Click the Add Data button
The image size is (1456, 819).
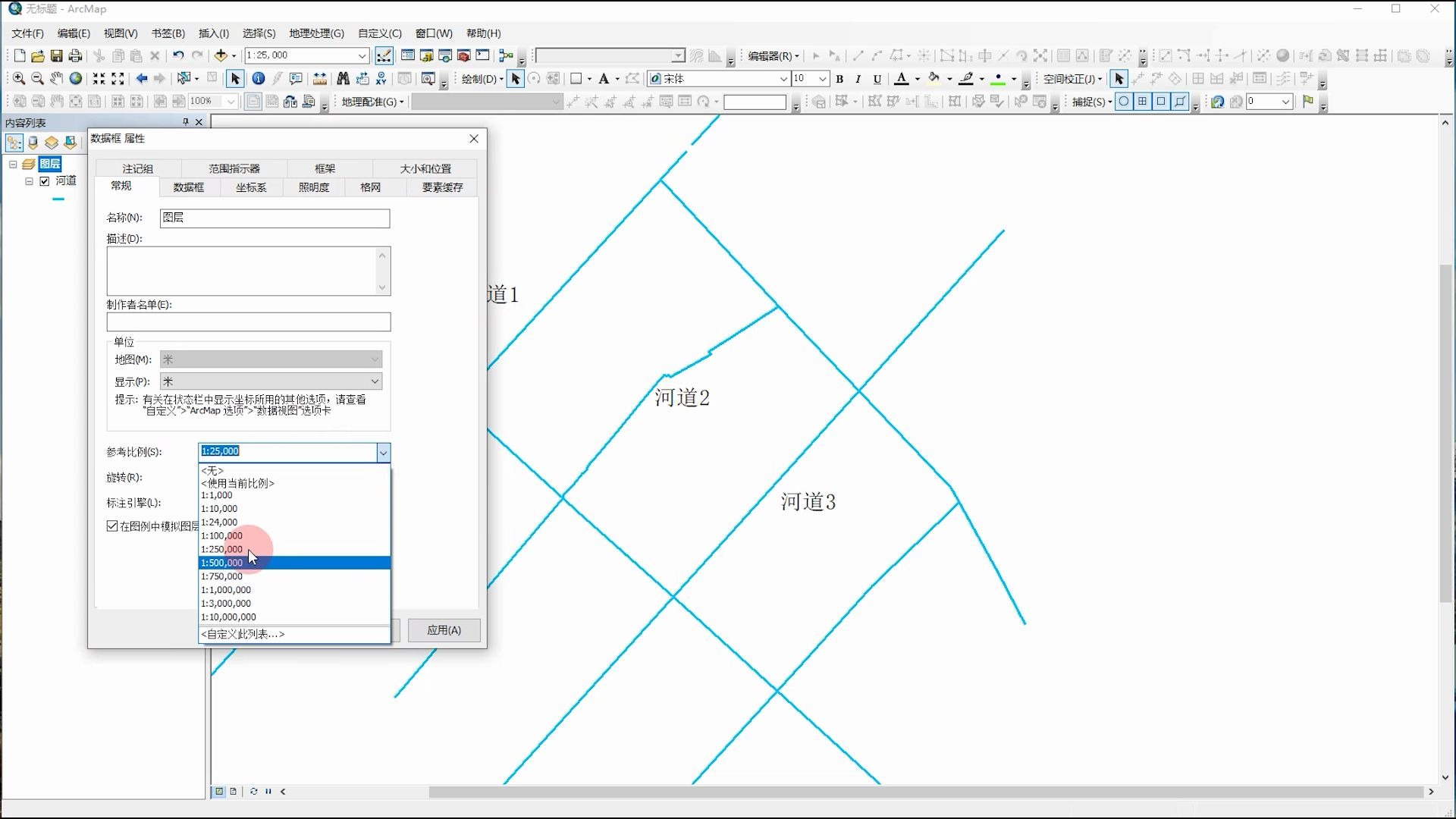tap(221, 55)
